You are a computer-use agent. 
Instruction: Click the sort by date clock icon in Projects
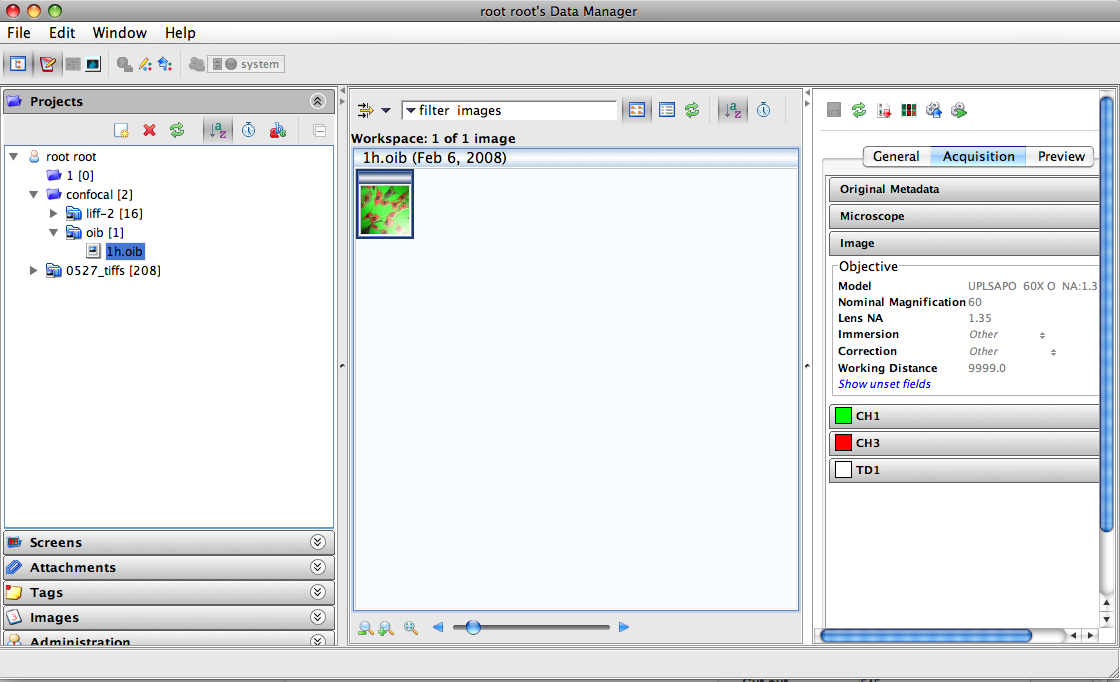tap(248, 130)
